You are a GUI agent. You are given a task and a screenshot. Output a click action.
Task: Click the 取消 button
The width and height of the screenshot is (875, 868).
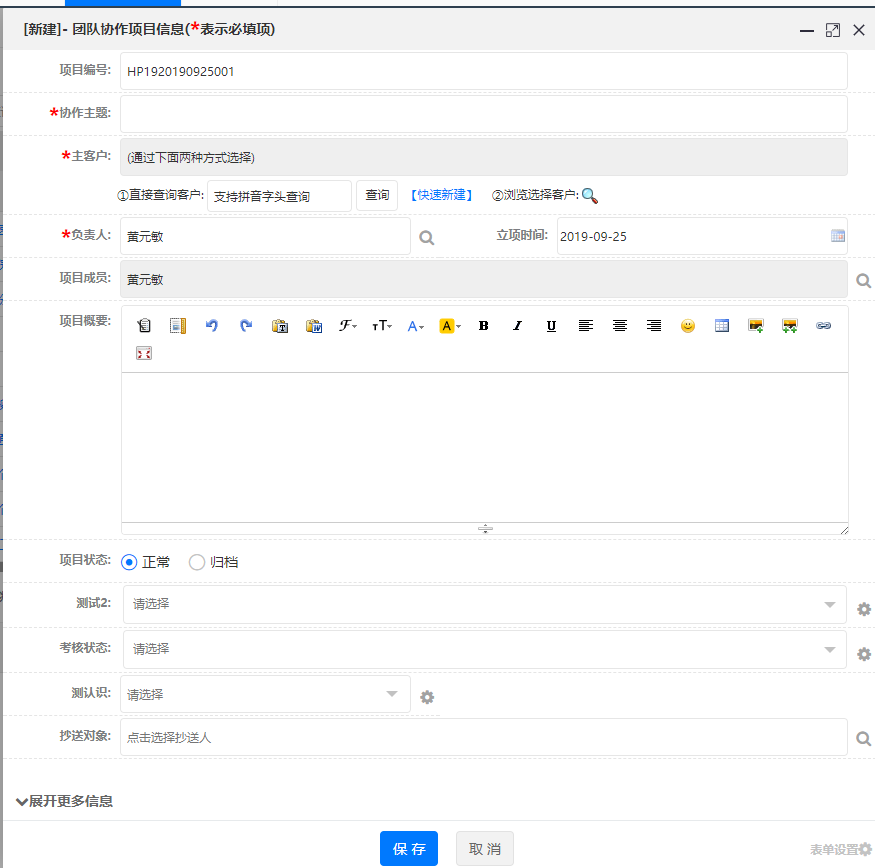tap(485, 848)
